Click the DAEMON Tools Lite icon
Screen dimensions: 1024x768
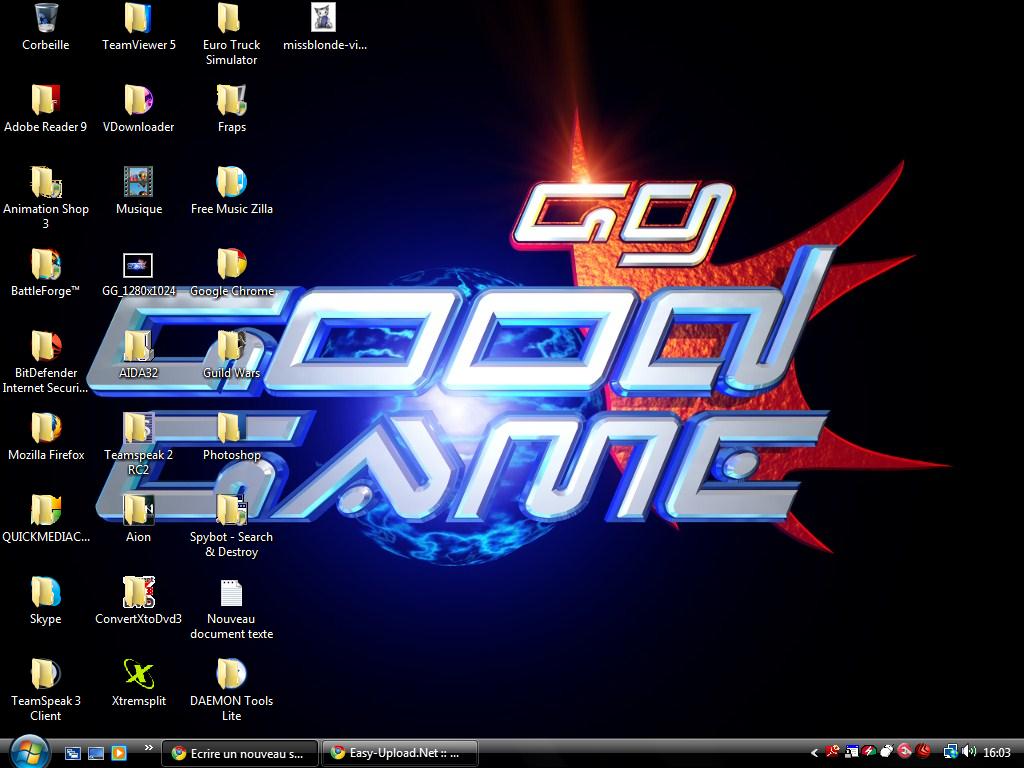point(231,675)
